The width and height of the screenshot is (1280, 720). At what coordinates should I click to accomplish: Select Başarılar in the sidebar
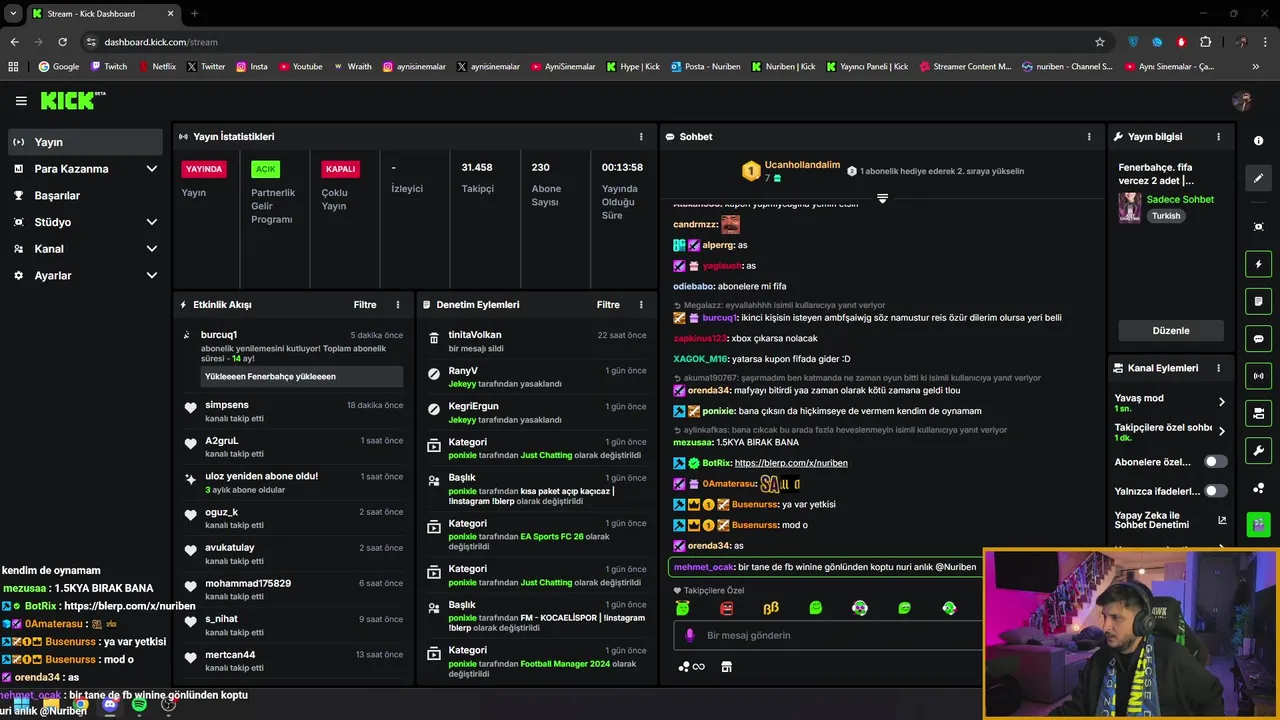pos(85,196)
